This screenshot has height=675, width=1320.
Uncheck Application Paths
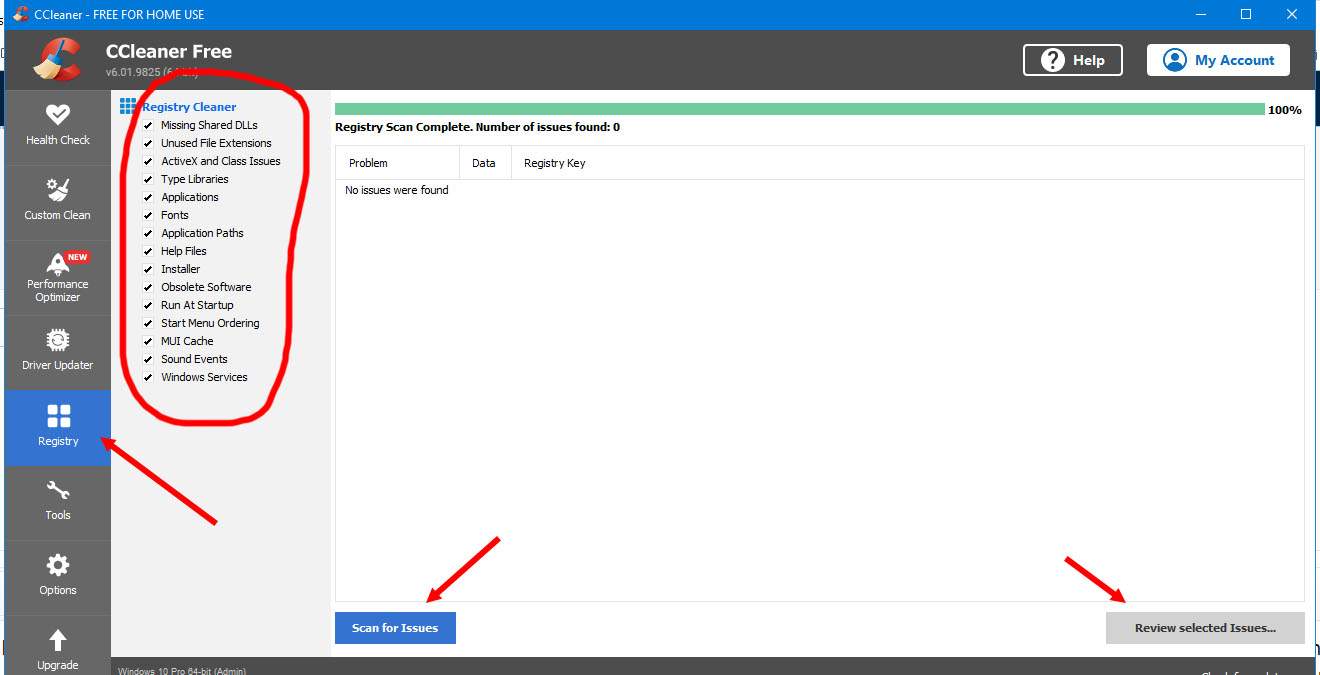click(x=148, y=233)
